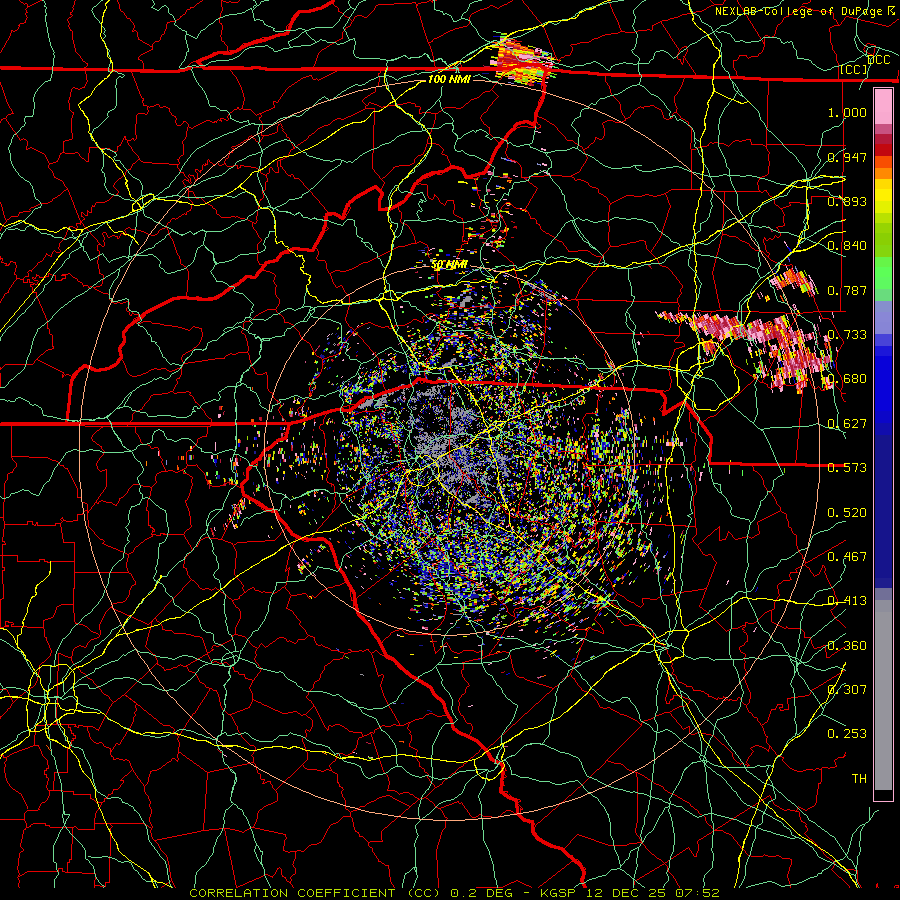Click the 0.2 DEG elevation text

pos(481,893)
